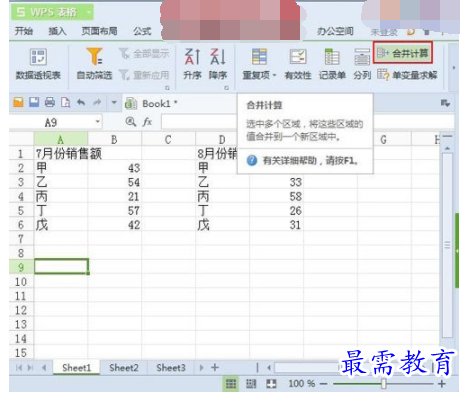Switch to normal view icon in status bar
The width and height of the screenshot is (463, 394).
click(x=231, y=384)
